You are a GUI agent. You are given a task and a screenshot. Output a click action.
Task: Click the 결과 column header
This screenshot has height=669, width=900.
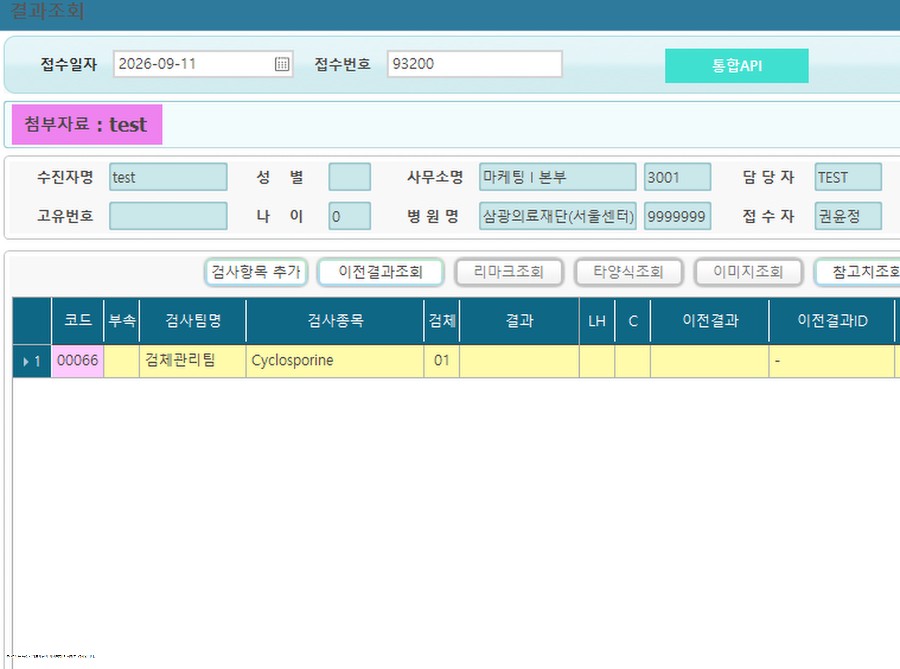click(519, 320)
